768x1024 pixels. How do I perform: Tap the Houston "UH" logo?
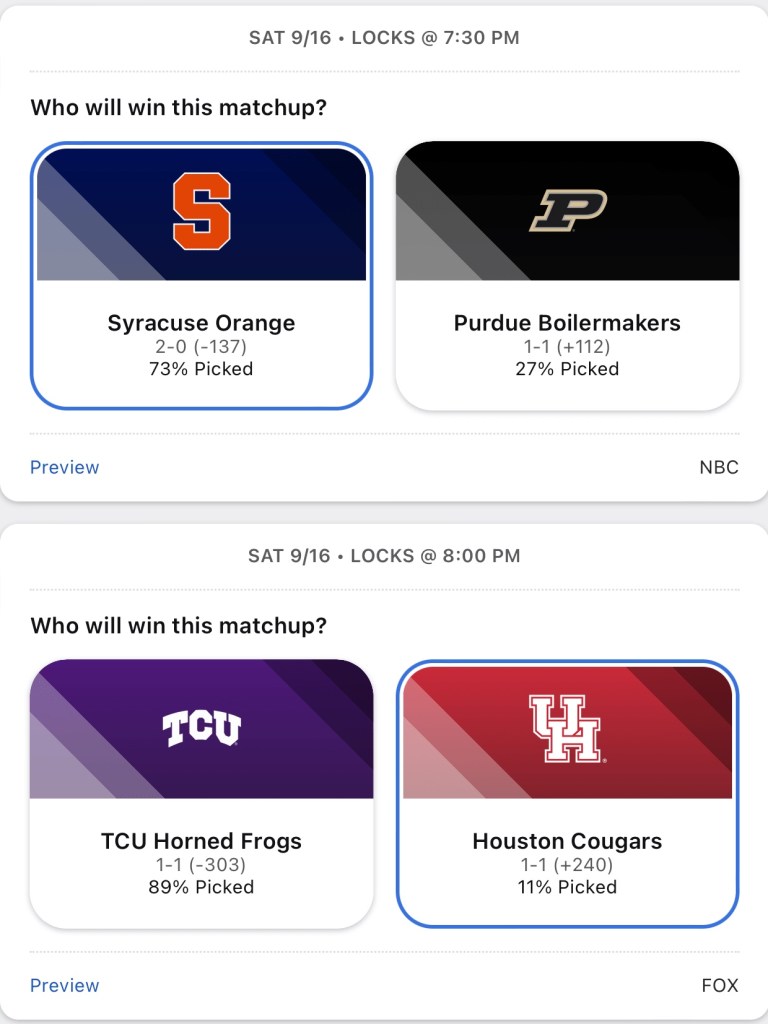567,729
